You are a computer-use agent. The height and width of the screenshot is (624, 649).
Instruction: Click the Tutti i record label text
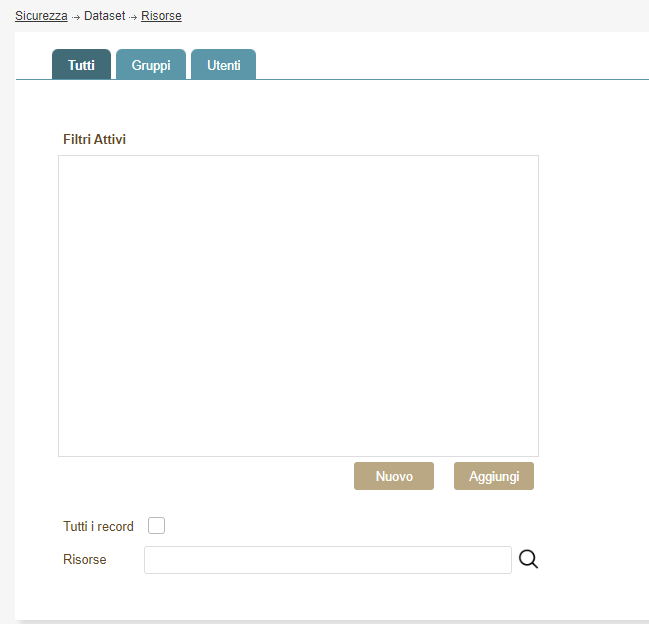coord(98,526)
